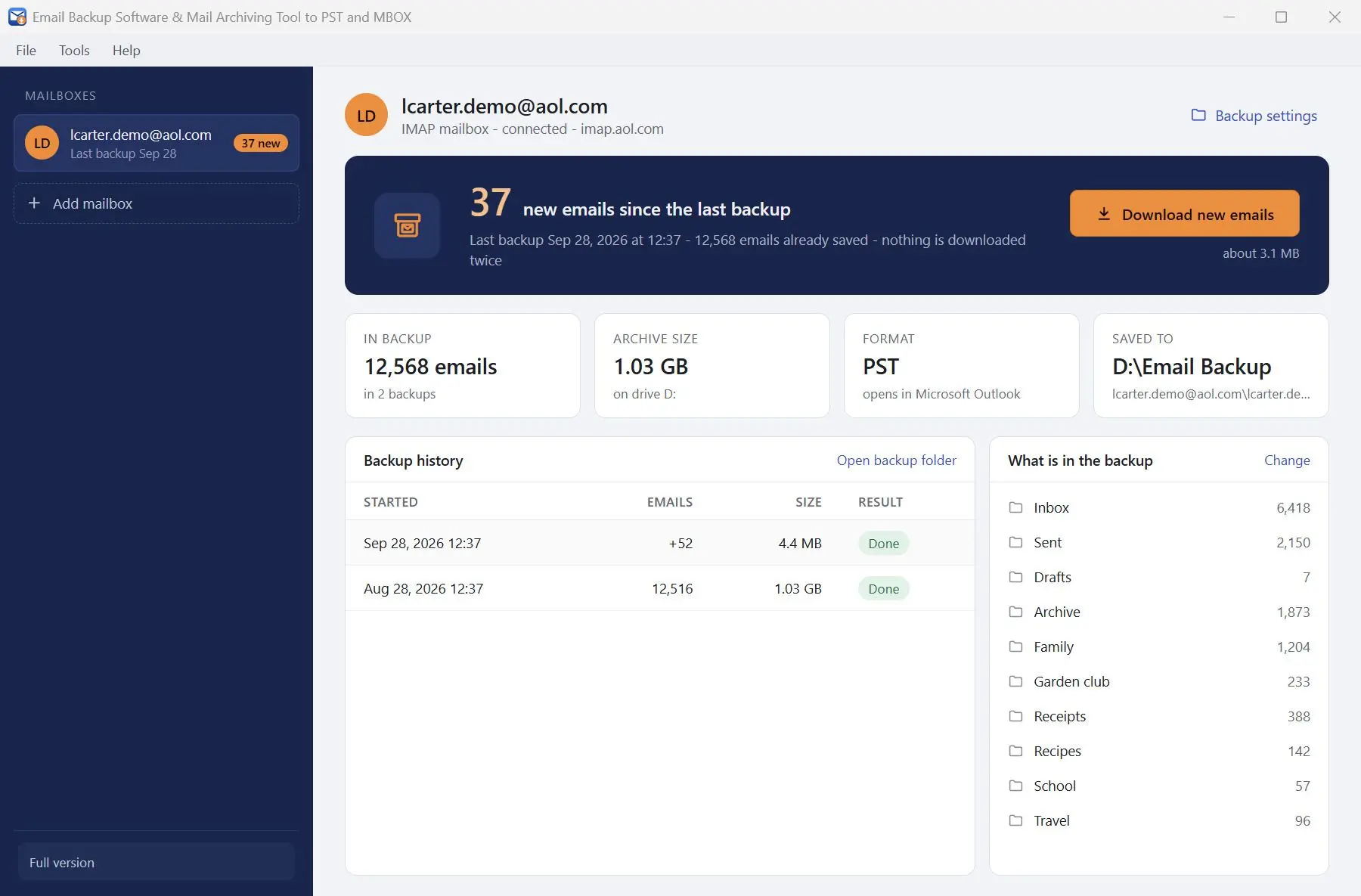Click the Full version button

157,862
